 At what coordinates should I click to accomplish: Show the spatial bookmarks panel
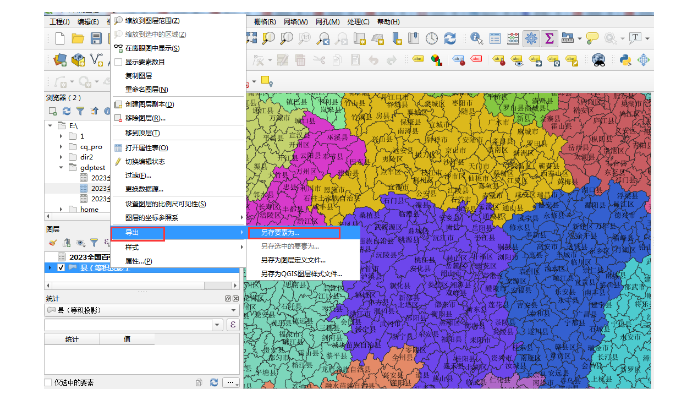[414, 39]
